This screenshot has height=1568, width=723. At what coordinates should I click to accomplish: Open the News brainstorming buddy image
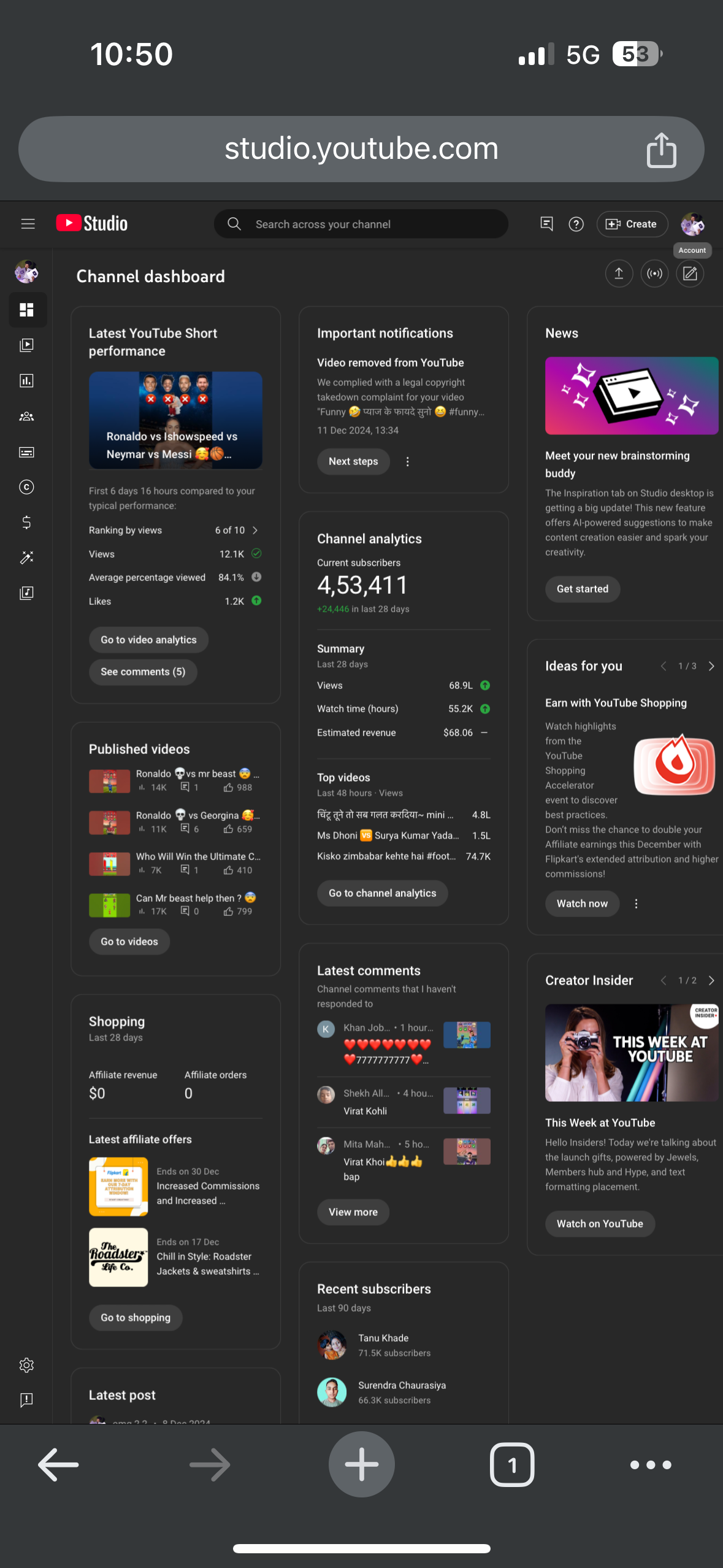click(x=632, y=396)
